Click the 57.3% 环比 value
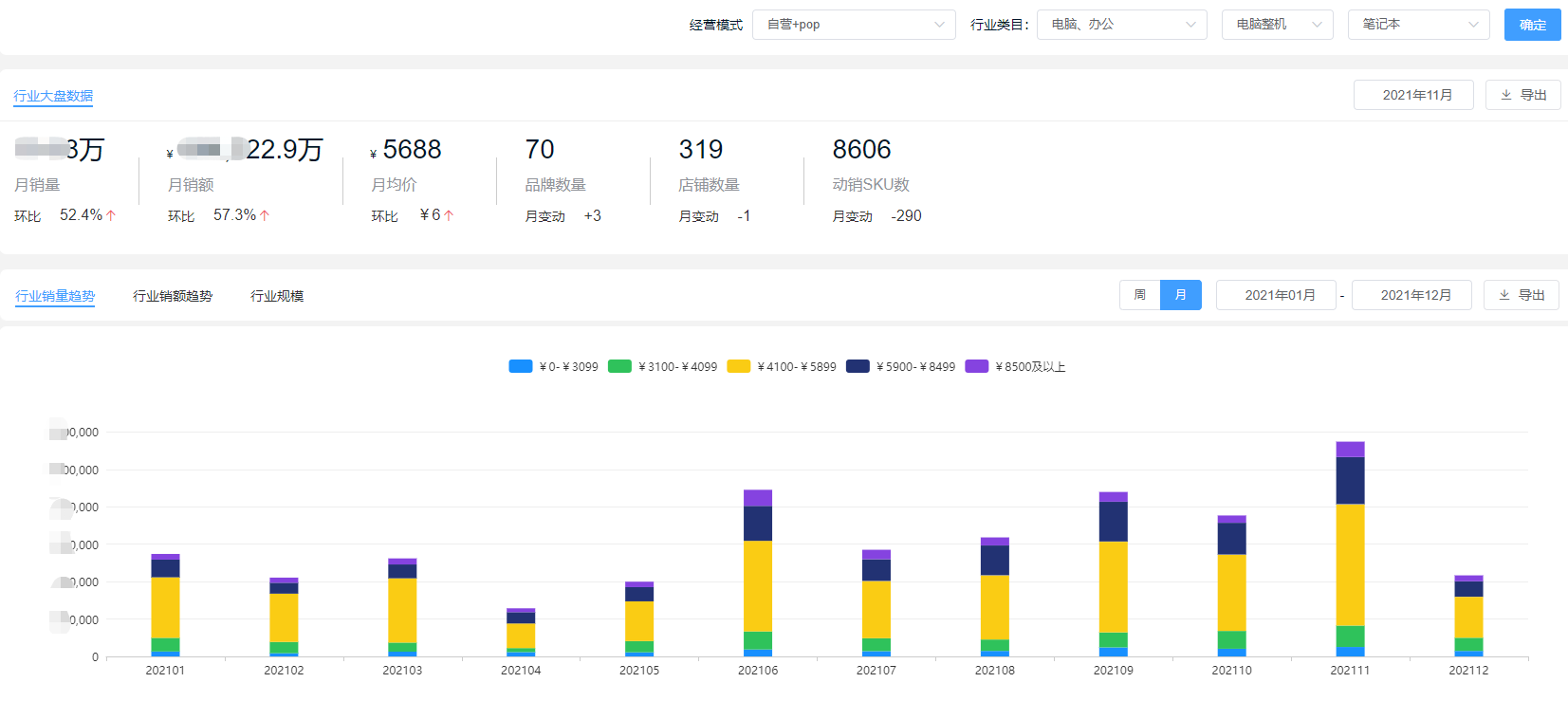The image size is (1568, 701). tap(234, 215)
